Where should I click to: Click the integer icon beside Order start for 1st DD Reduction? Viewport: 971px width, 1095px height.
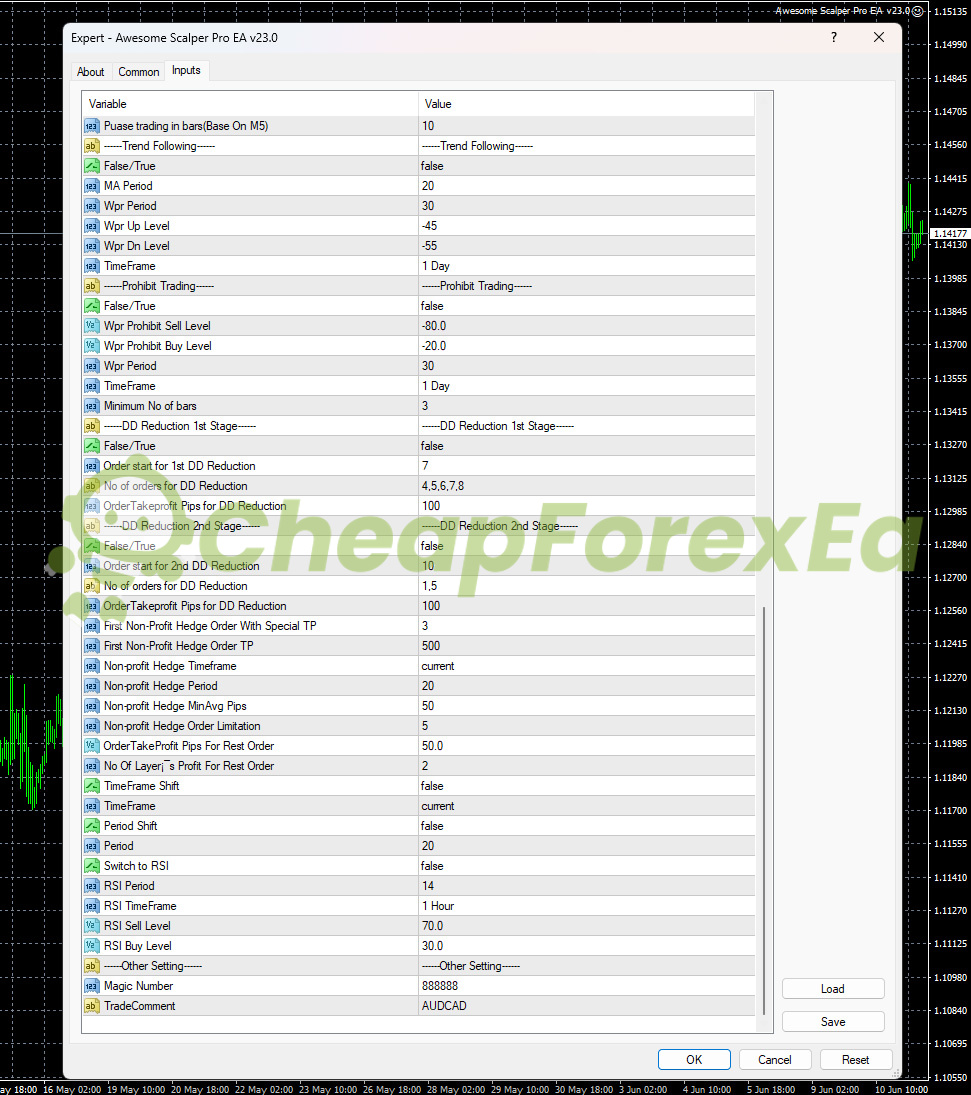(92, 466)
